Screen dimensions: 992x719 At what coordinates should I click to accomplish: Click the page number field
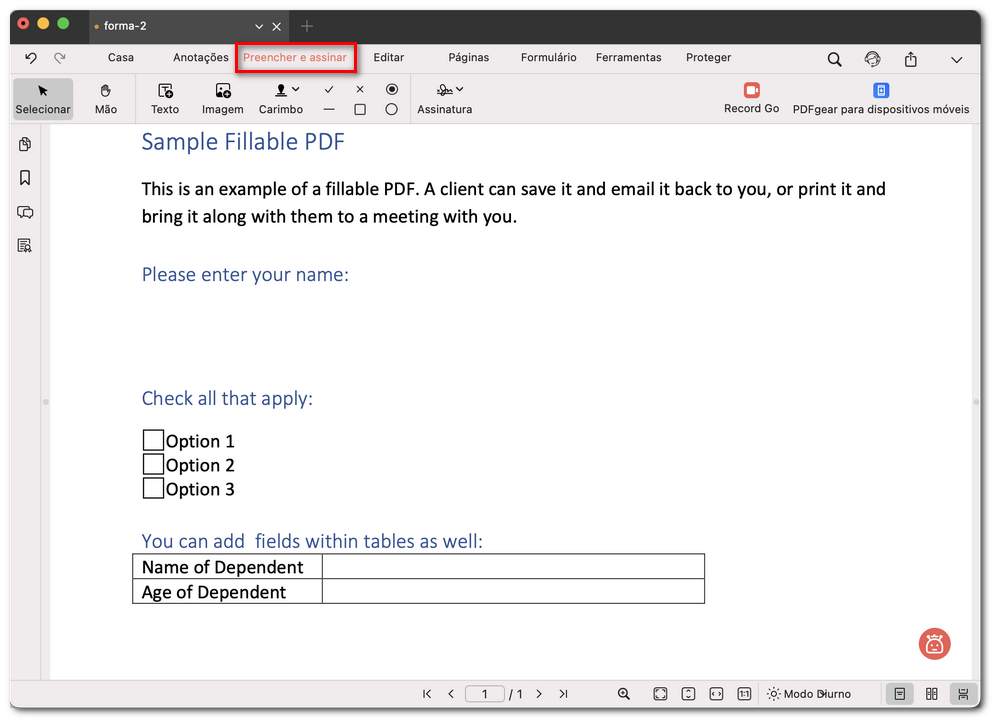point(485,694)
